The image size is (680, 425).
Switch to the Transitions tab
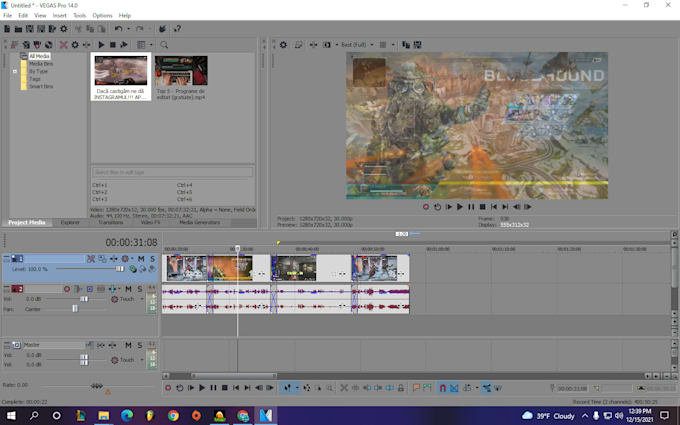pyautogui.click(x=111, y=222)
